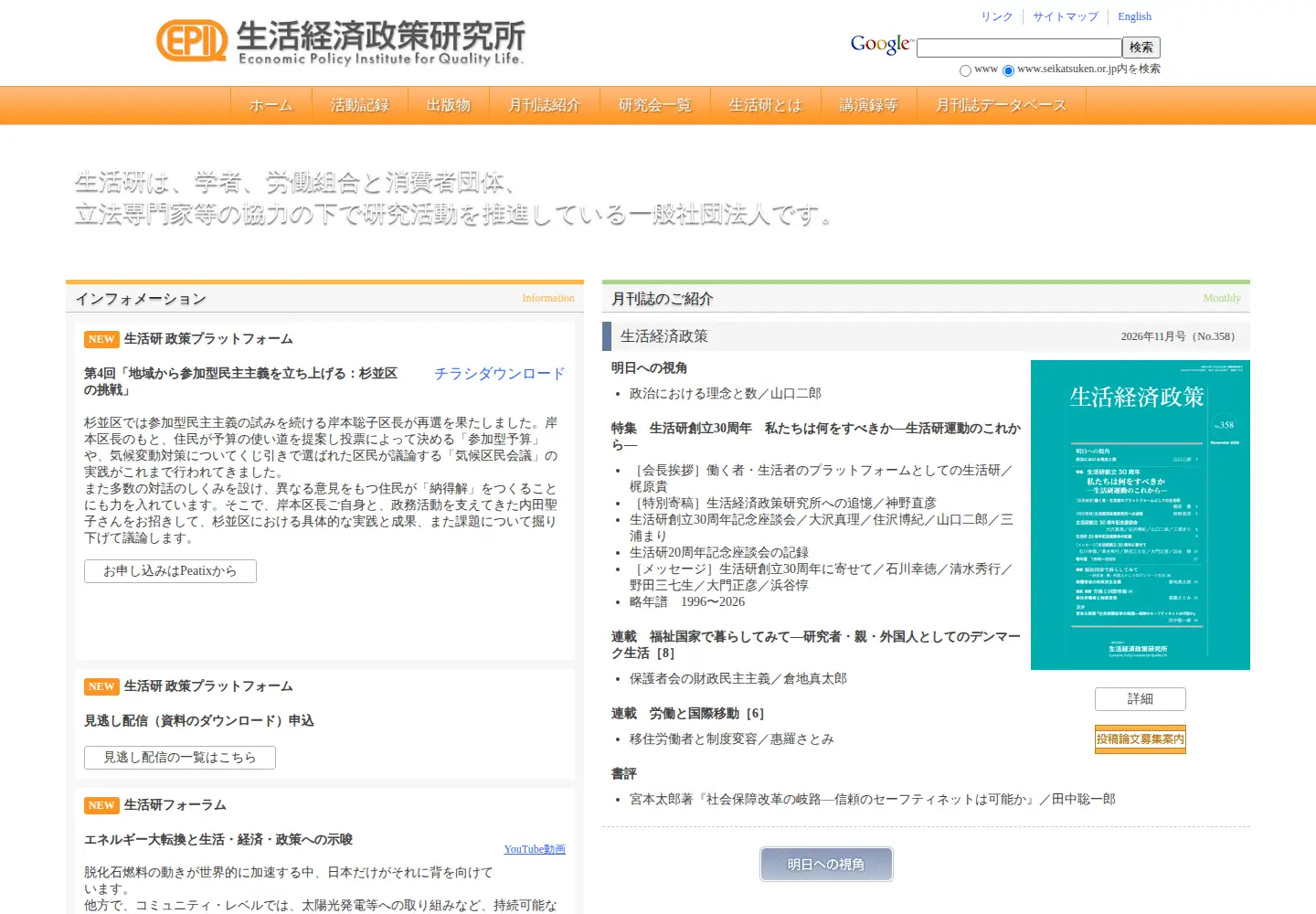Go to ホーム in the navigation bar
The height and width of the screenshot is (914, 1316).
point(271,105)
